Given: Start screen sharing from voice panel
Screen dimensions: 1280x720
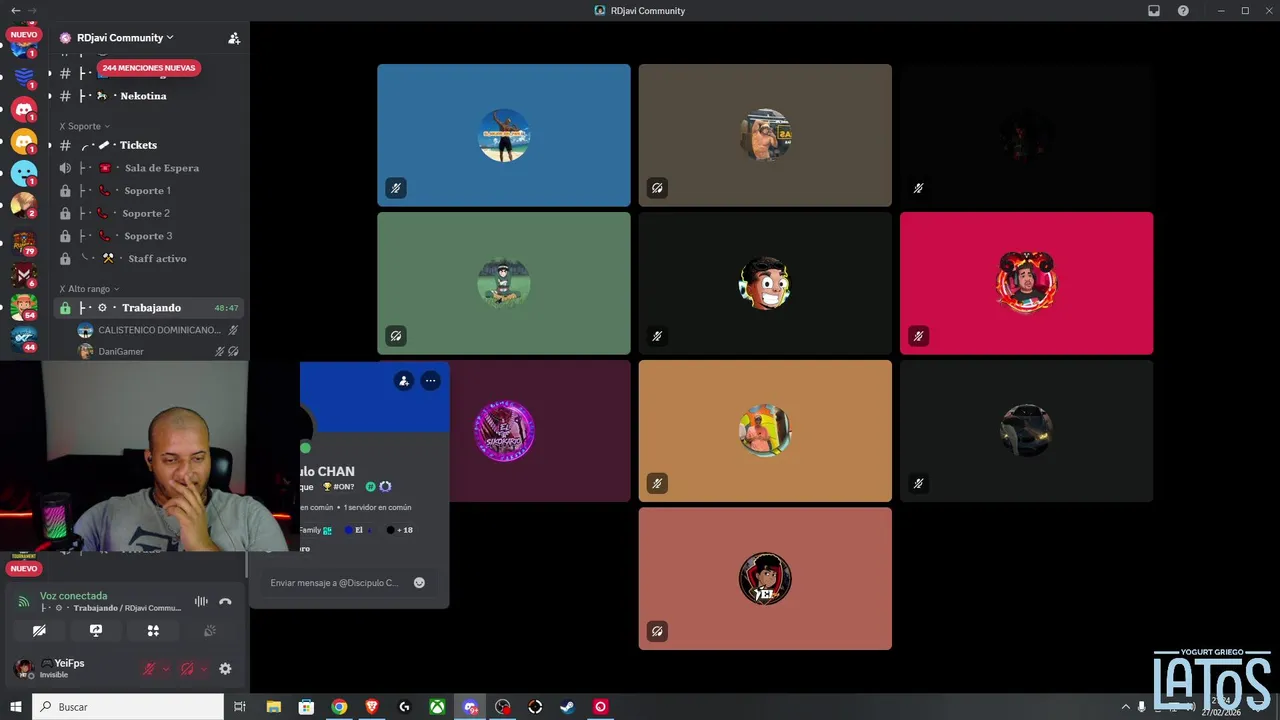Looking at the screenshot, I should pos(96,631).
